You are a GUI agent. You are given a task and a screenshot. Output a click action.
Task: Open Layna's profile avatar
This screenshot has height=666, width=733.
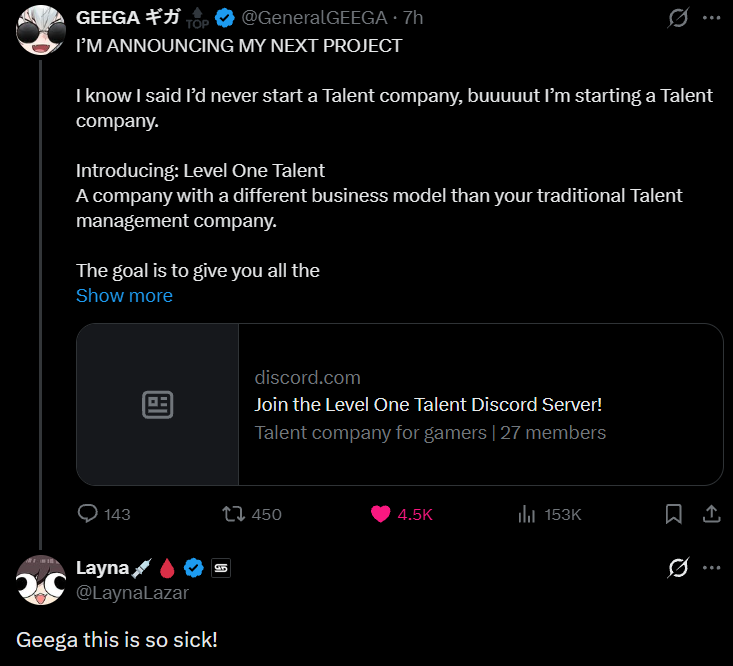(x=41, y=580)
